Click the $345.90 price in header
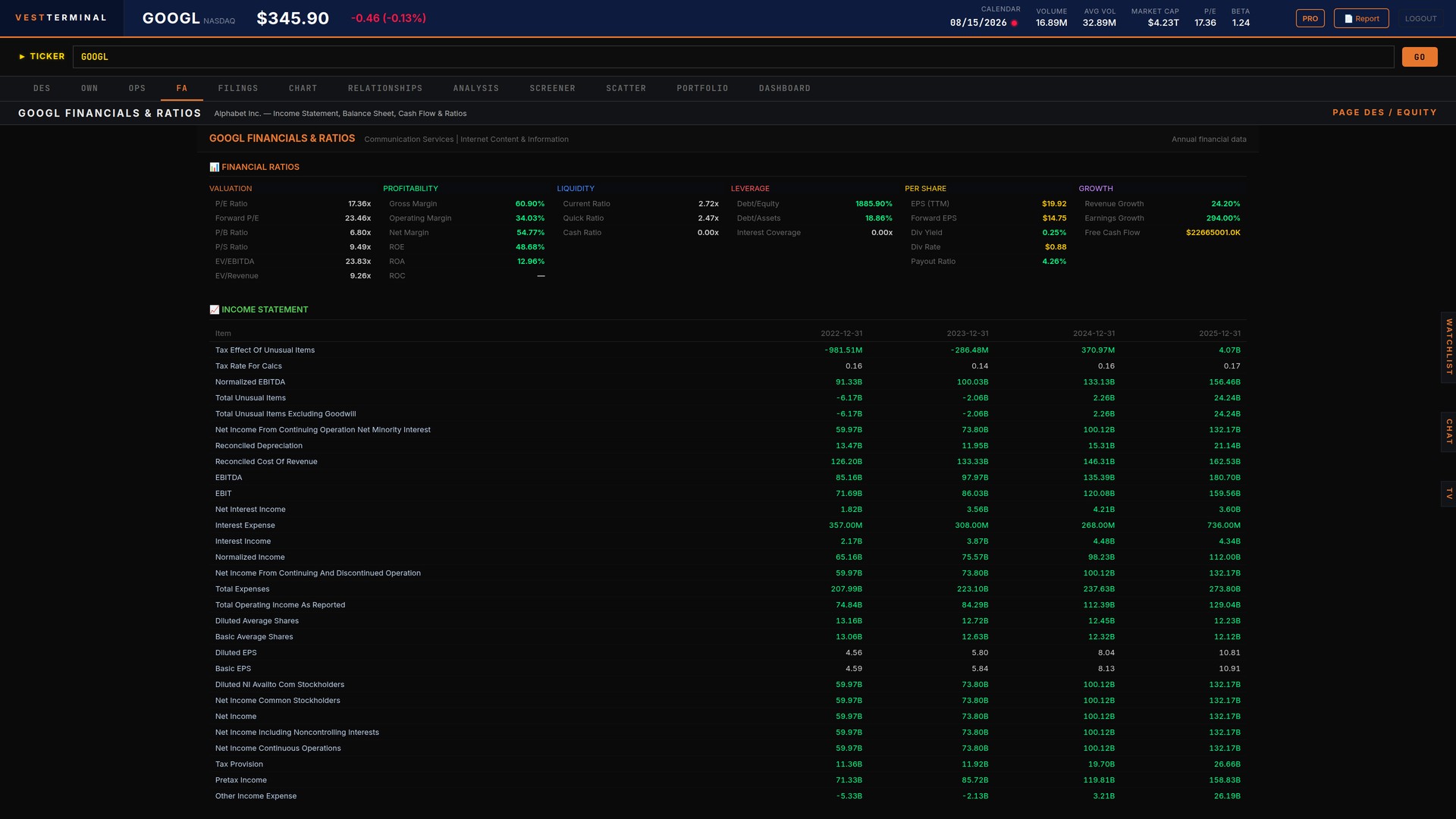 click(x=293, y=18)
